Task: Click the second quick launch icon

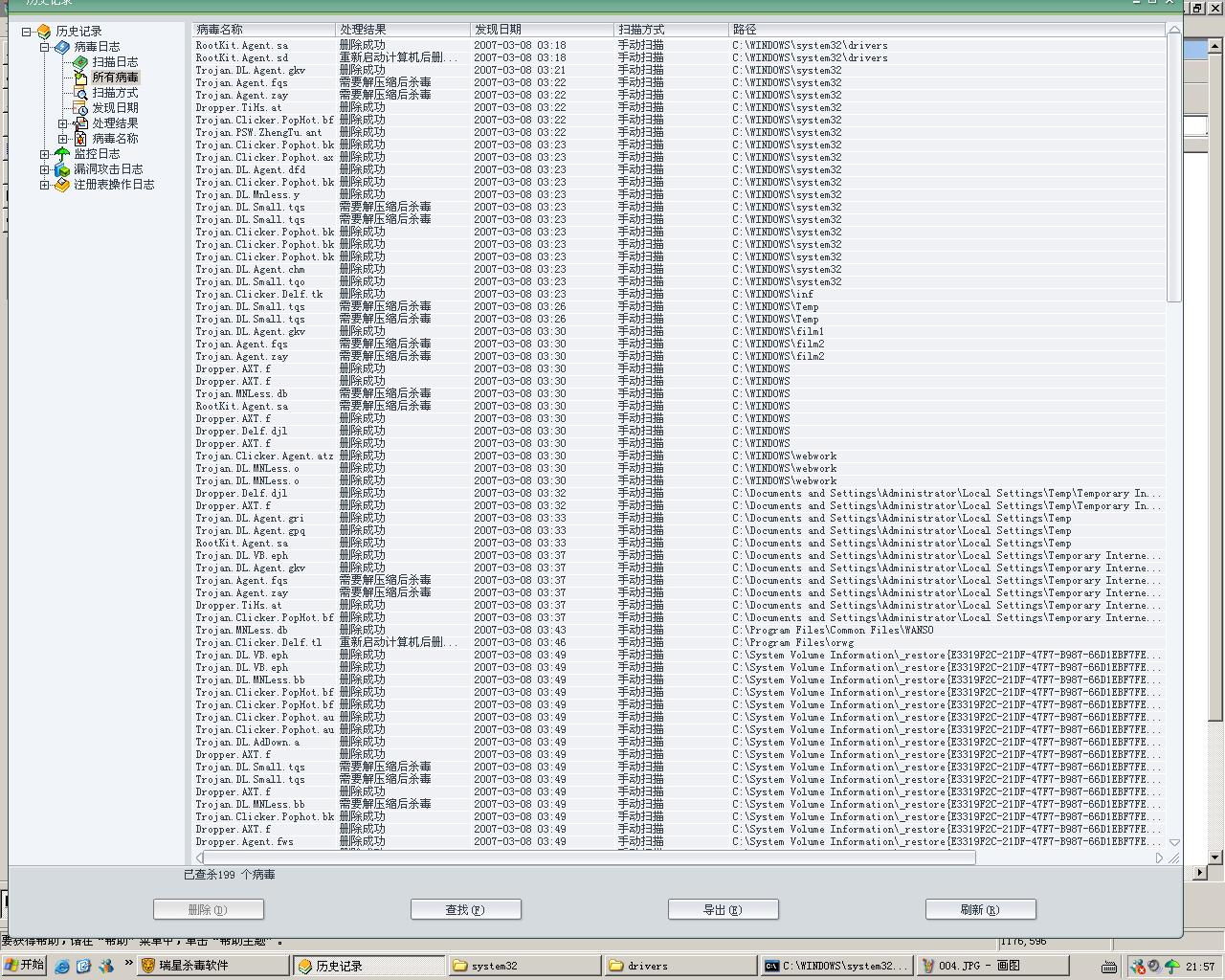Action: 83,966
